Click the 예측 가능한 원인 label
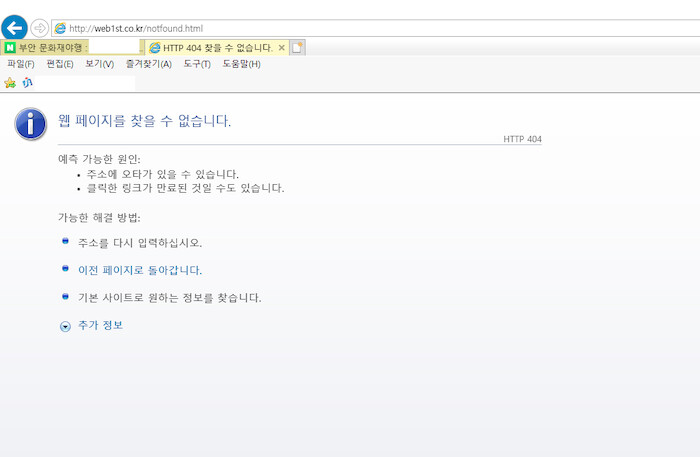 [99, 159]
